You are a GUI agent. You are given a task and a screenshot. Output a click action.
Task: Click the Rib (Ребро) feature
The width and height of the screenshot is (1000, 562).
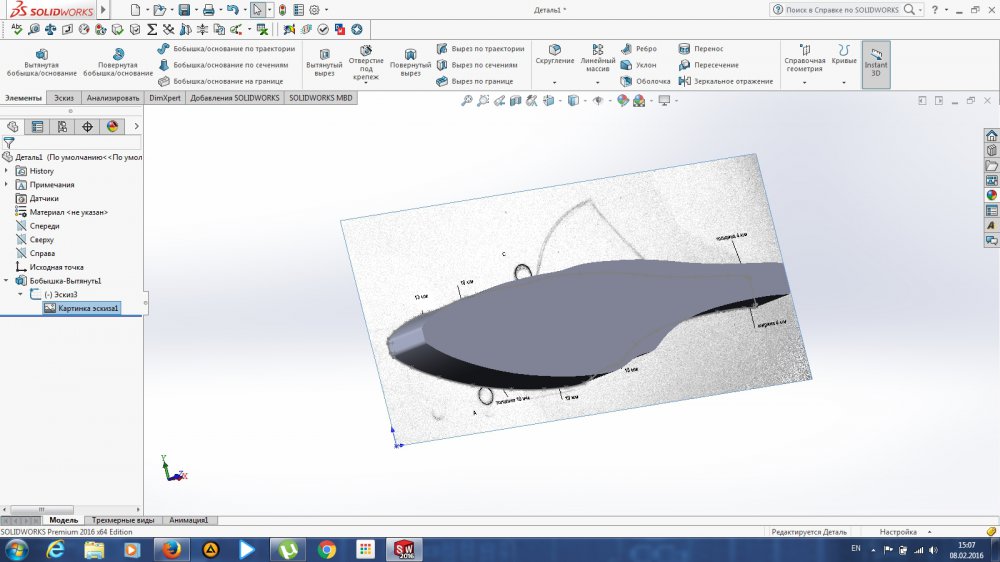click(x=640, y=48)
